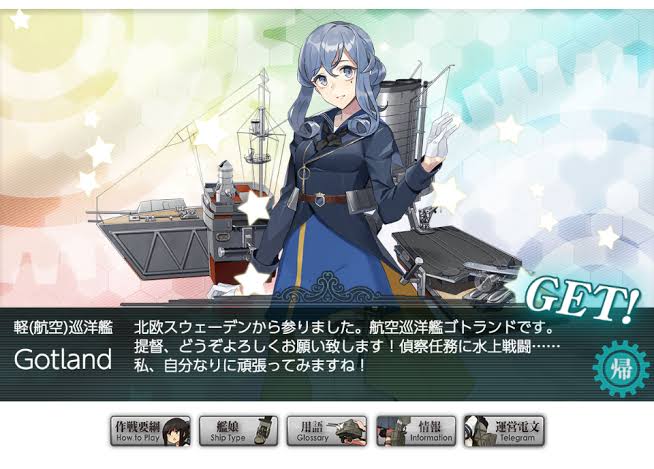Click the Gotland ship name

pos(63,359)
